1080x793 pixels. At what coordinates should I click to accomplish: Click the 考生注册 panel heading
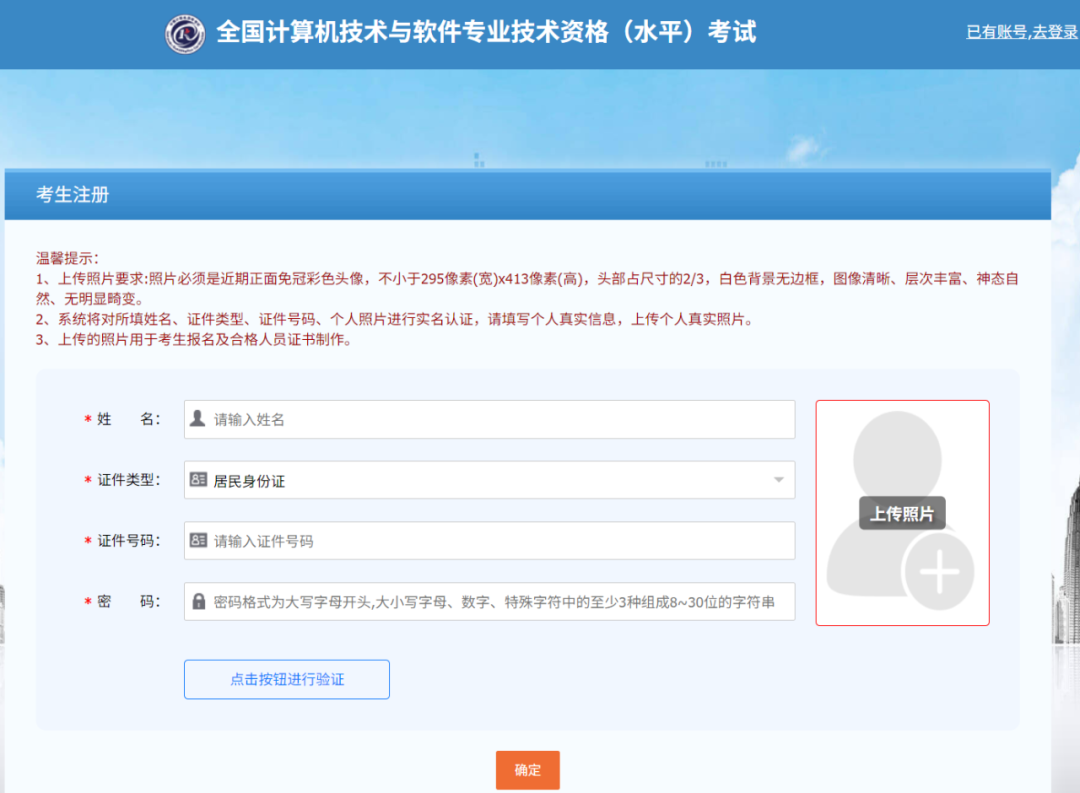pyautogui.click(x=72, y=195)
